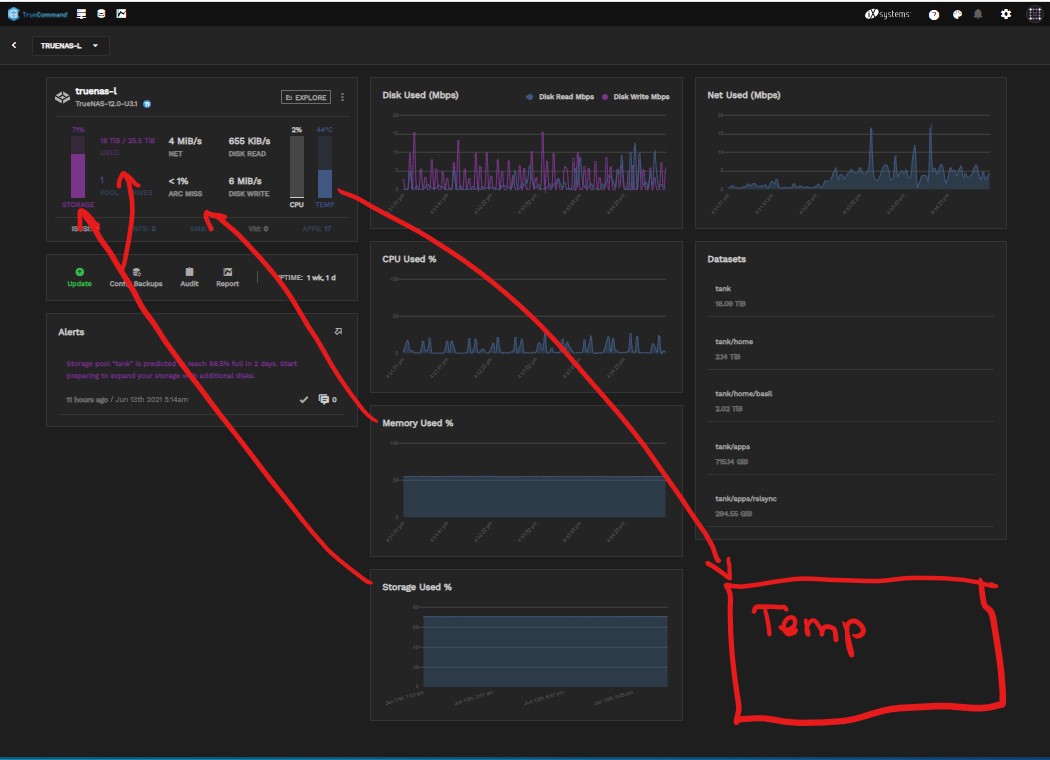Image resolution: width=1050 pixels, height=760 pixels.
Task: Click the storage pool tank alert text
Action: click(x=181, y=370)
